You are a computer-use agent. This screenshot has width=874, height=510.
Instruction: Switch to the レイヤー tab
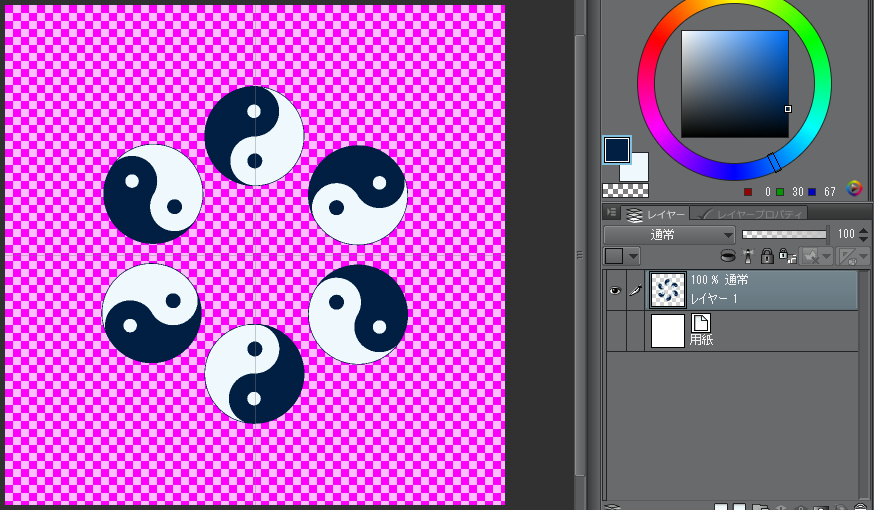click(x=656, y=214)
